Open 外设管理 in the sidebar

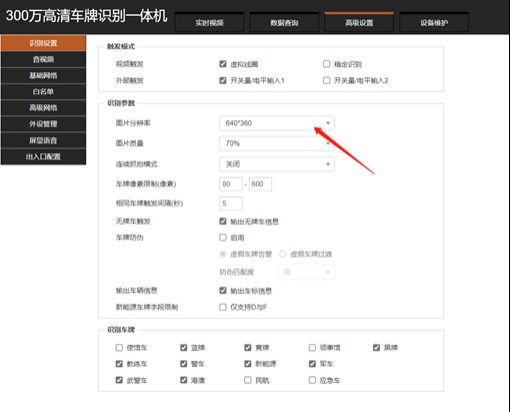(x=43, y=124)
